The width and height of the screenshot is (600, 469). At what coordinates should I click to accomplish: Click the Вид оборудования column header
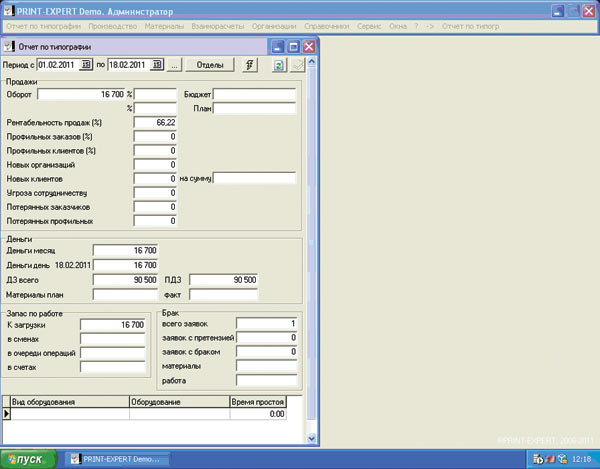tap(66, 400)
